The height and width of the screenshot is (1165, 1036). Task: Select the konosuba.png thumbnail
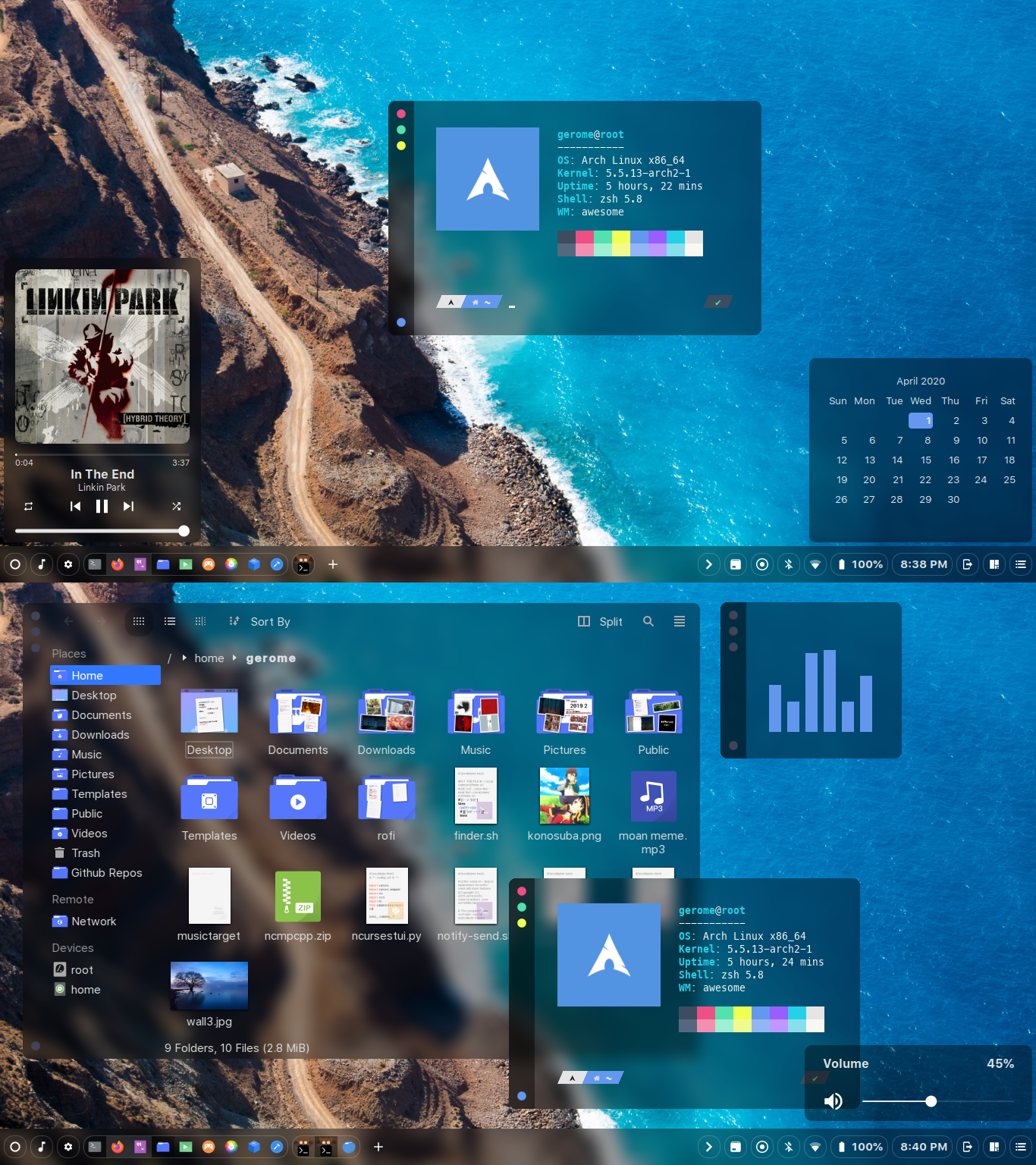point(564,796)
